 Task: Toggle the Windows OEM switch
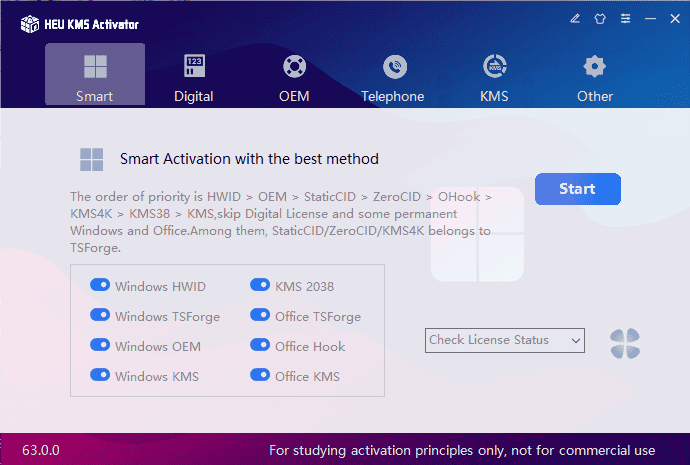pyautogui.click(x=100, y=345)
